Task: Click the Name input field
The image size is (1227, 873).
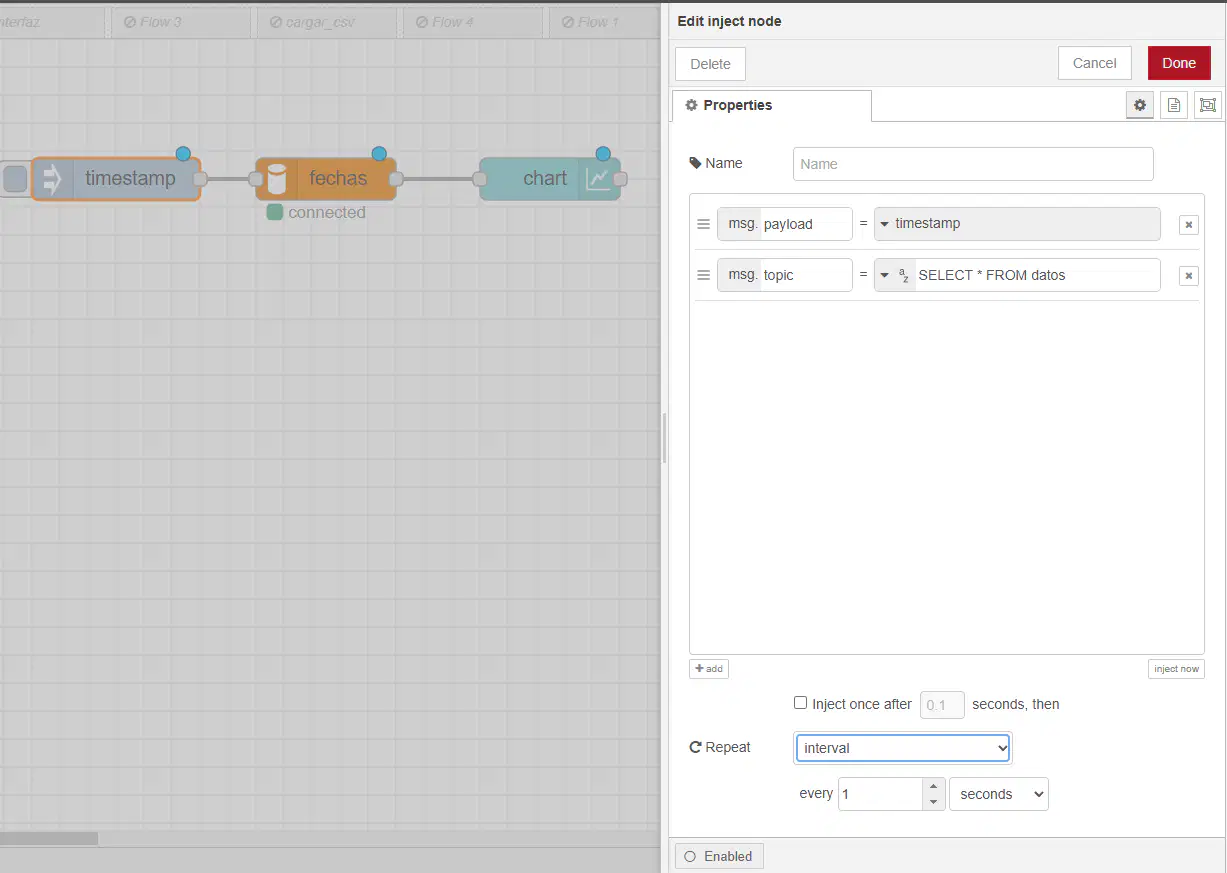Action: pos(973,164)
